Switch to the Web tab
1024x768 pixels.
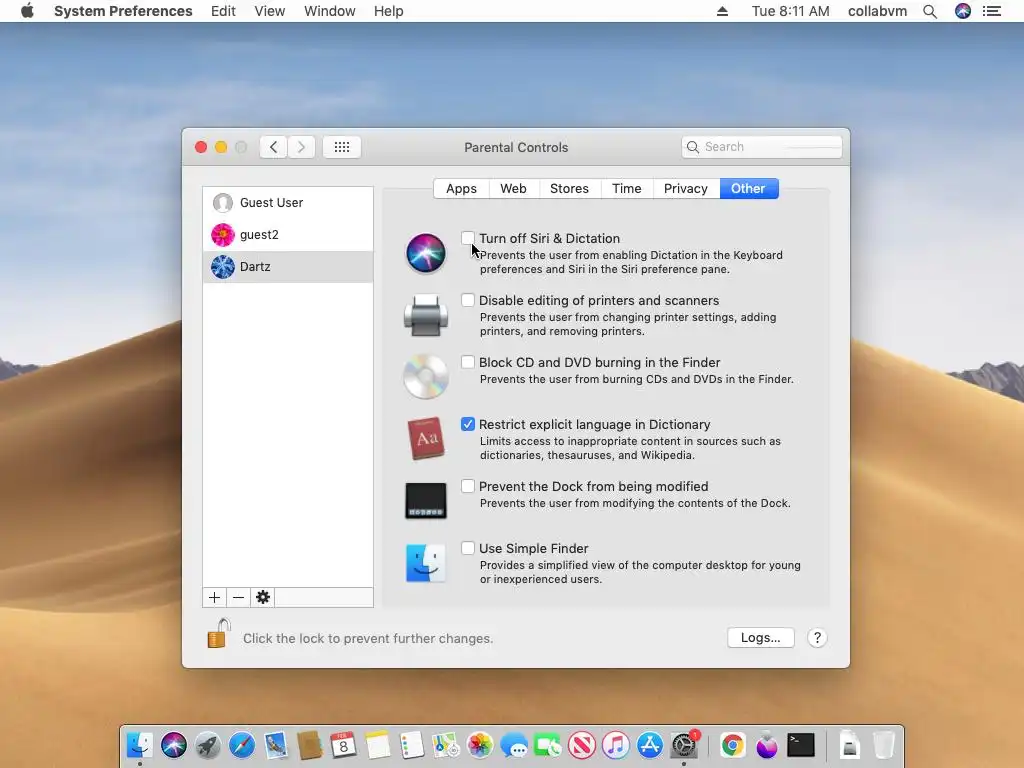(x=513, y=189)
